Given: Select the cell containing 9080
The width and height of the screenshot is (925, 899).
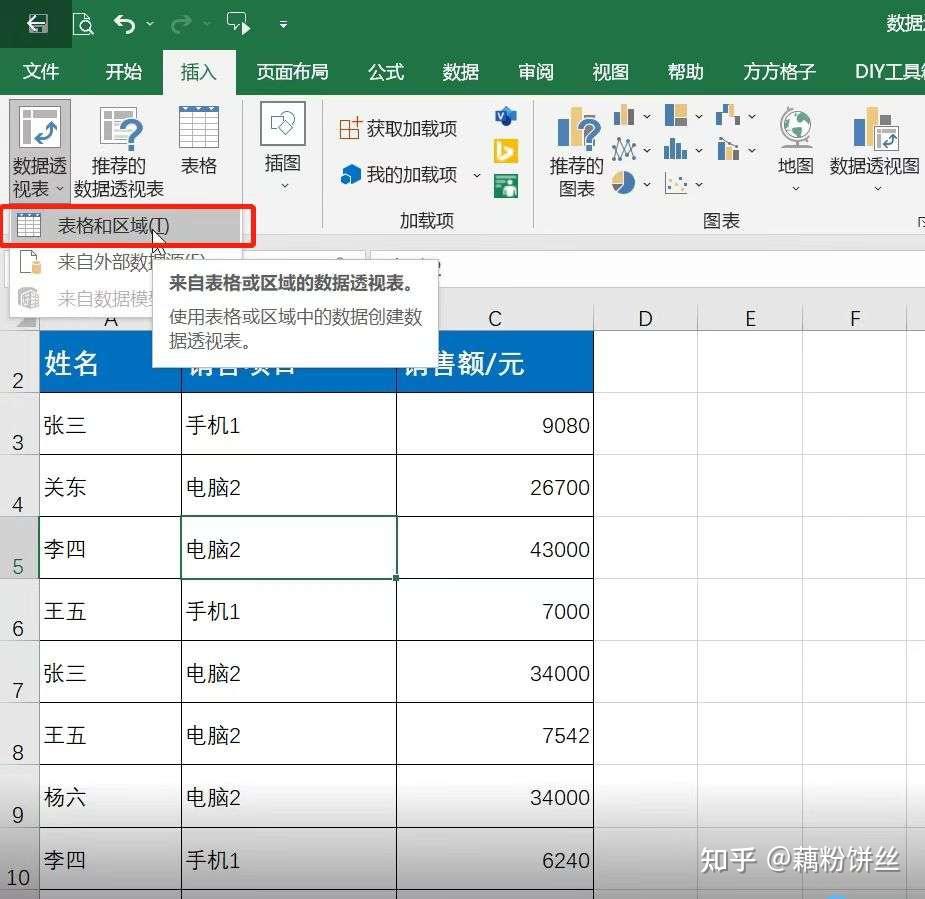Looking at the screenshot, I should point(494,424).
